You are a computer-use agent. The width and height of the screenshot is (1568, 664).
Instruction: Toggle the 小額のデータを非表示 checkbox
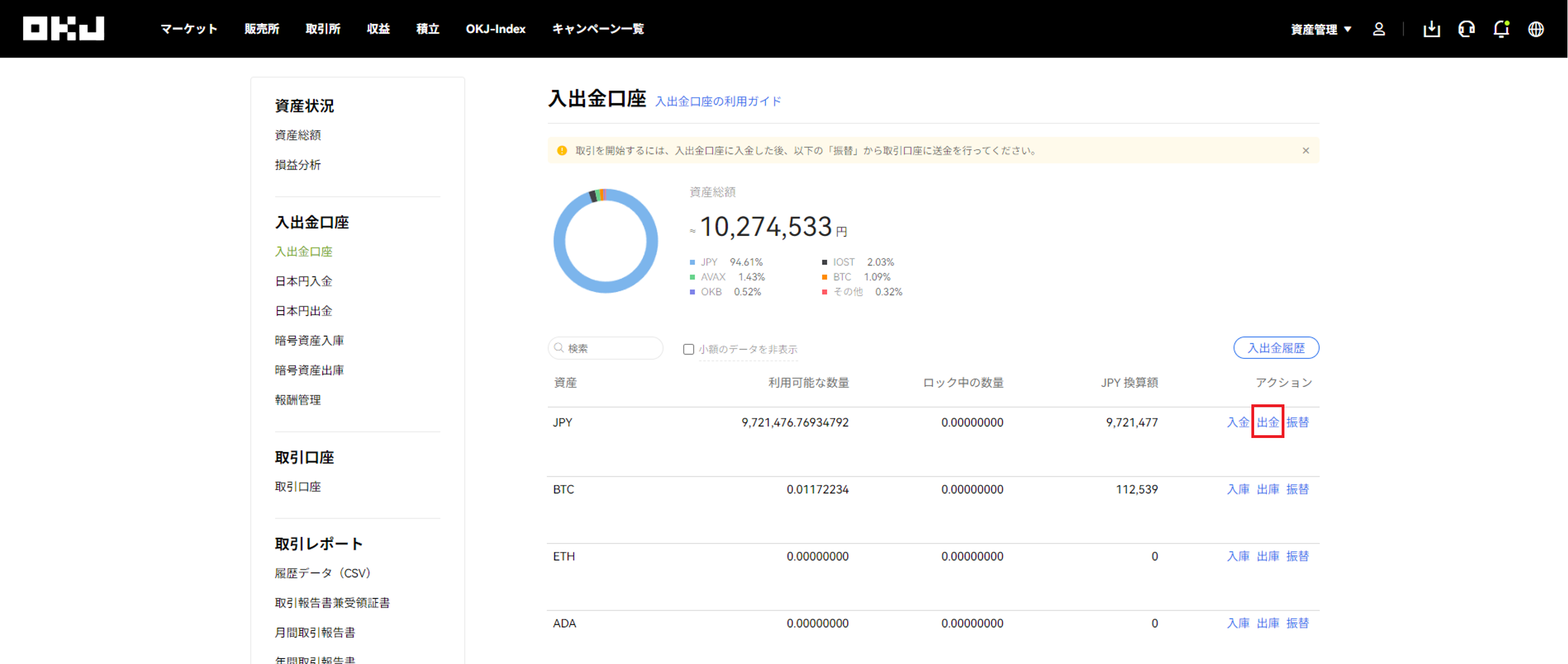(688, 349)
